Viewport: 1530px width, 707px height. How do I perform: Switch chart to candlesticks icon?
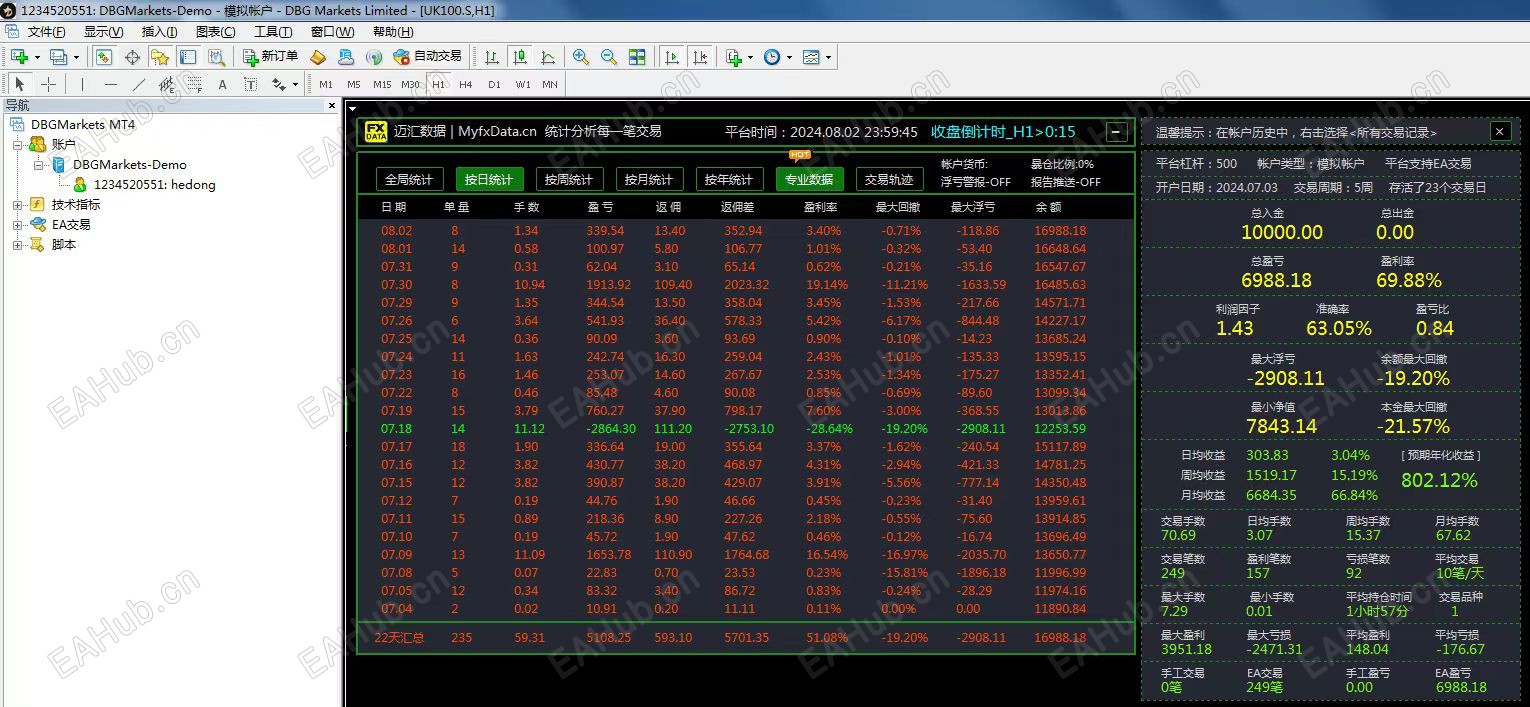tap(520, 57)
